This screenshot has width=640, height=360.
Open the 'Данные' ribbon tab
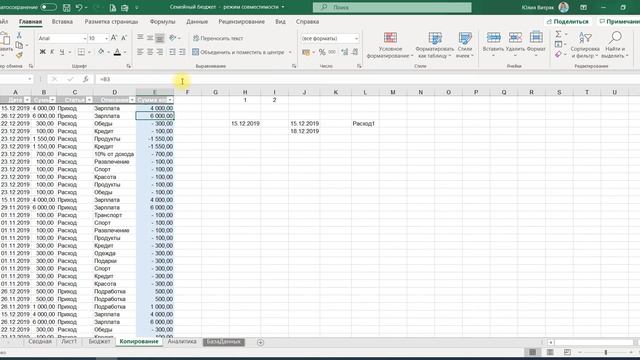point(197,22)
